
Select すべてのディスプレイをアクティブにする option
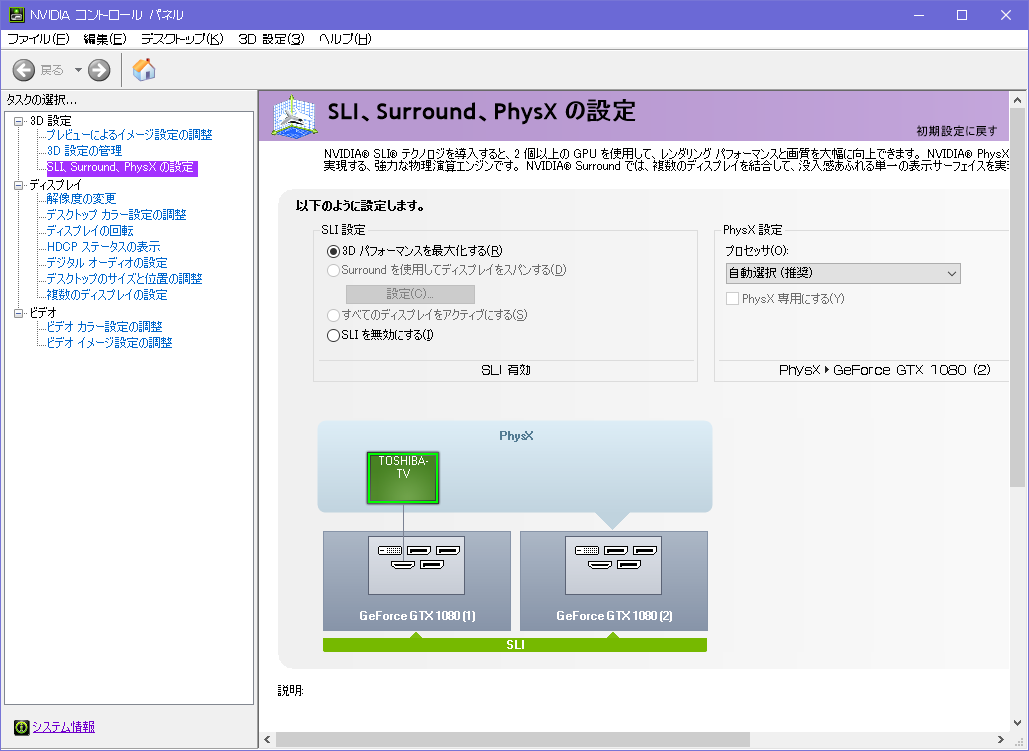tap(333, 315)
